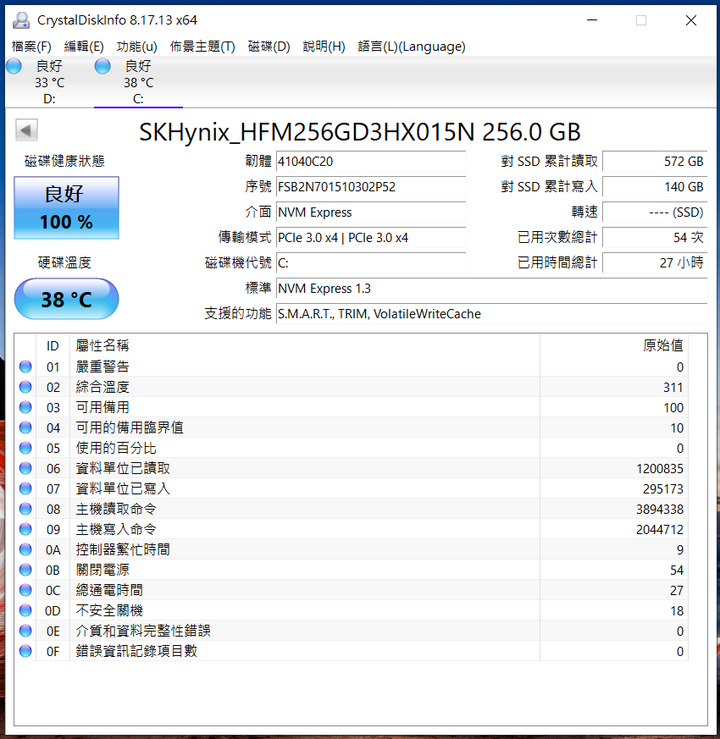Screen dimensions: 720x739
Task: Click status dot for attribute 0C 總通電時間
Action: pyautogui.click(x=25, y=590)
